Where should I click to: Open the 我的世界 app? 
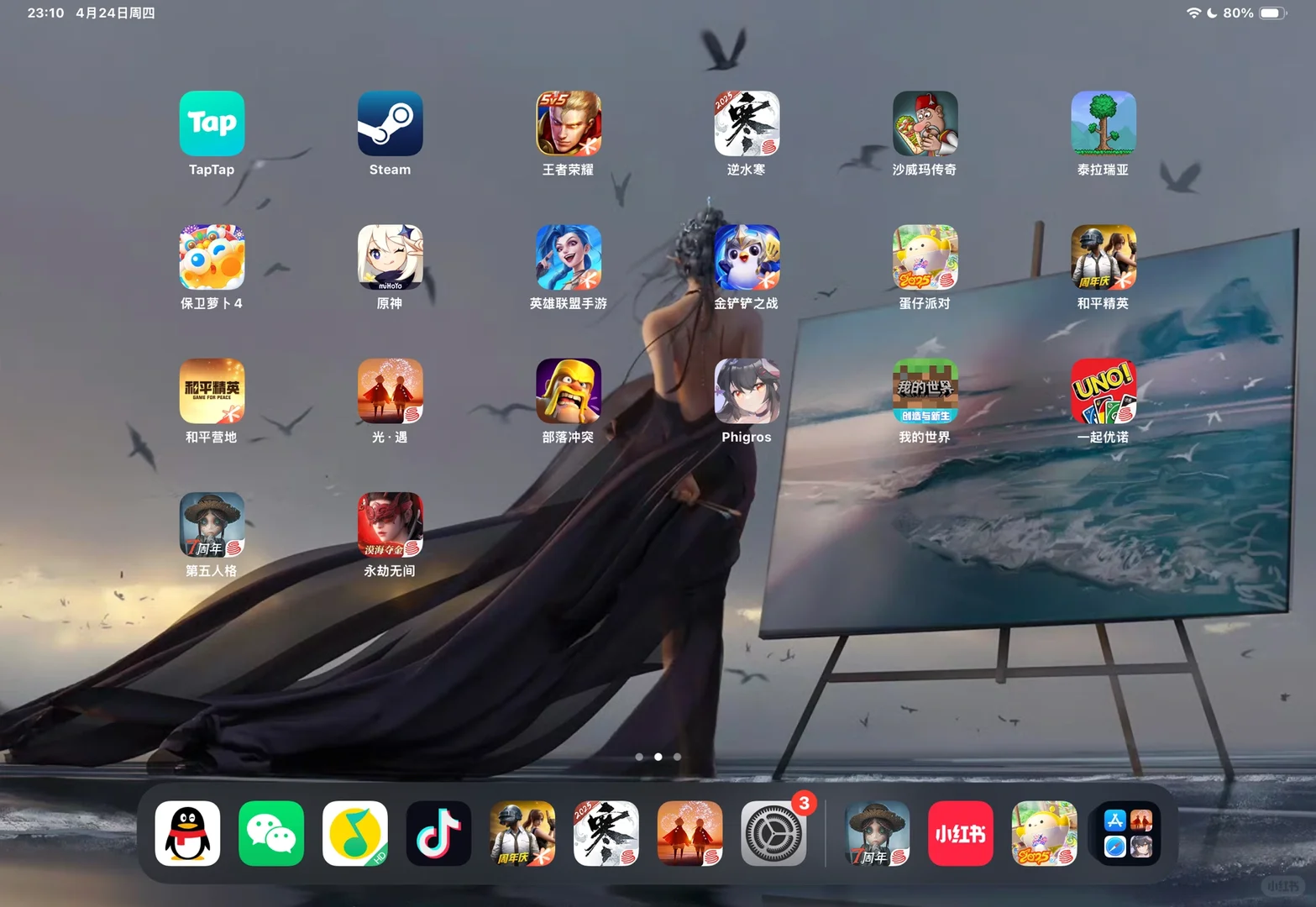pyautogui.click(x=925, y=391)
